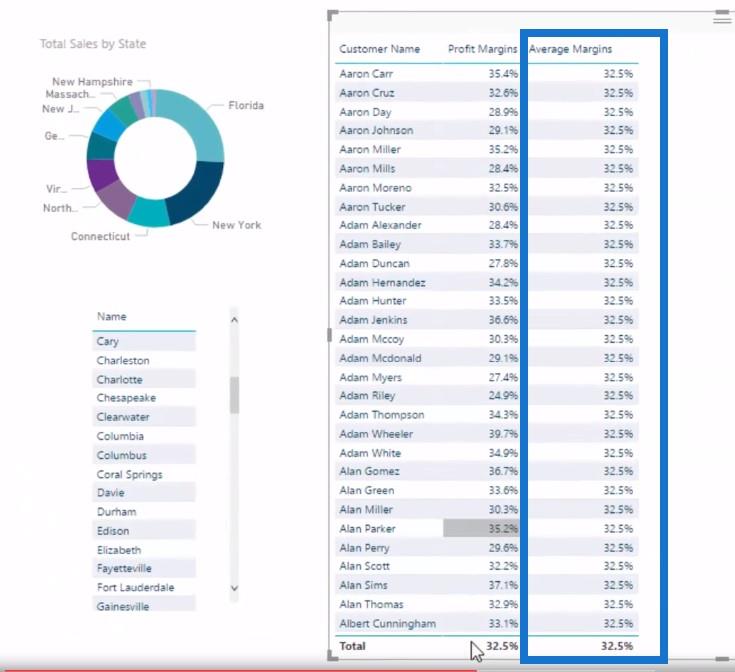Select Davie in the Name list
Screen dimensions: 735x672
point(143,493)
